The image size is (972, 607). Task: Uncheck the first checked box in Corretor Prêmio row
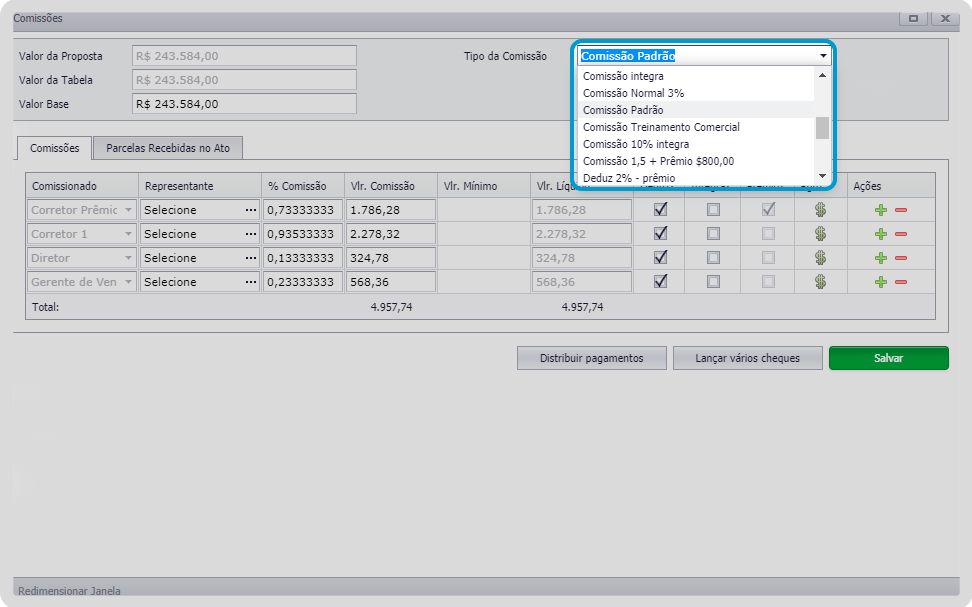[x=661, y=210]
